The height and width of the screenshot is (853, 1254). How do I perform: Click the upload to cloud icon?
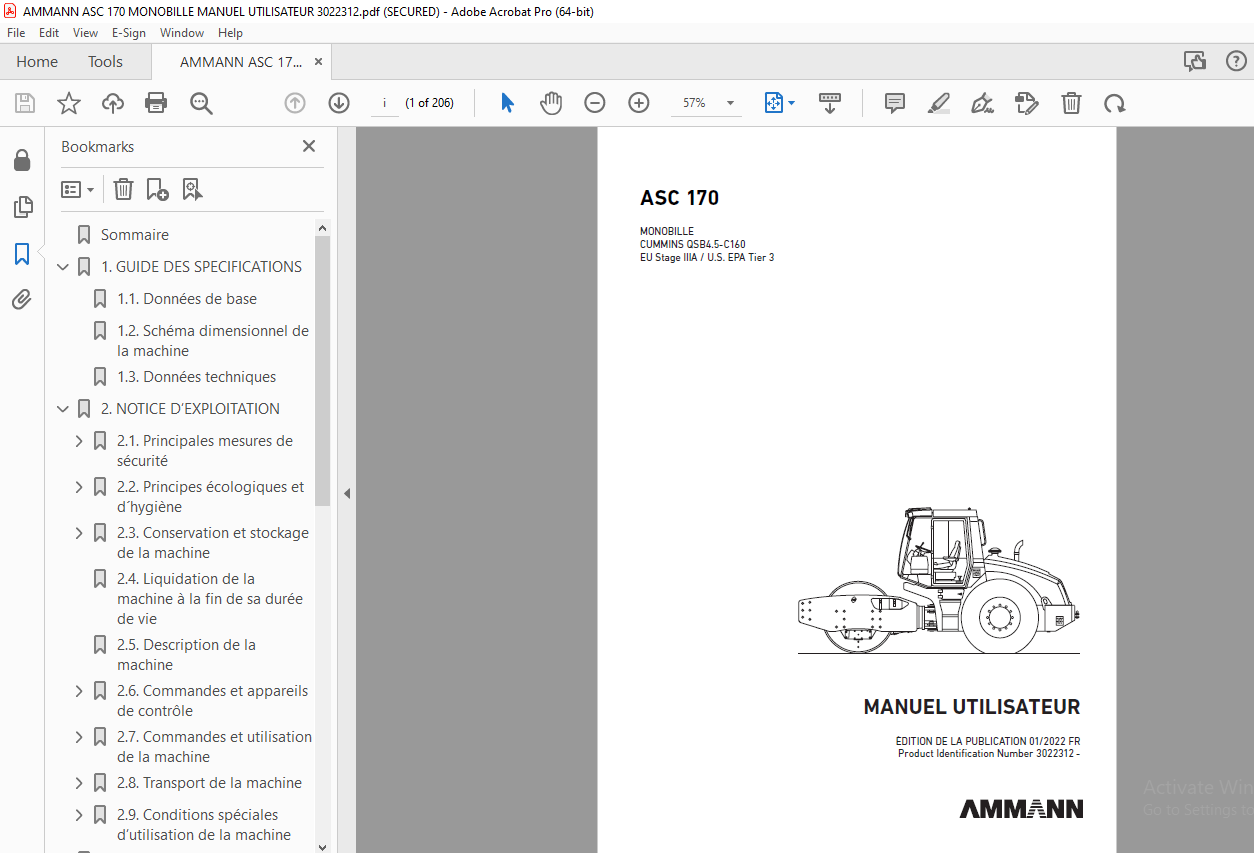[x=113, y=103]
